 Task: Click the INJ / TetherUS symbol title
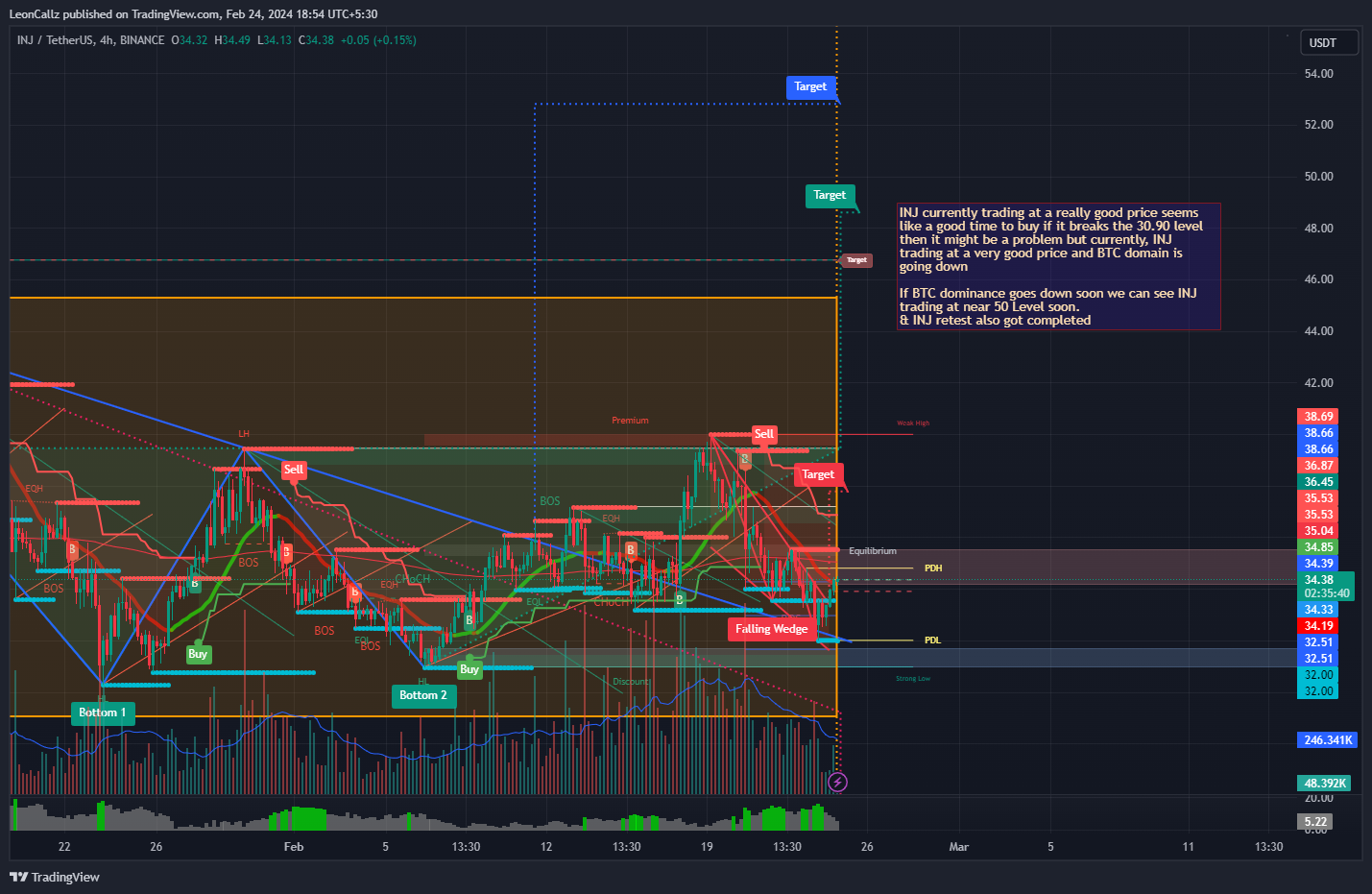click(x=90, y=40)
